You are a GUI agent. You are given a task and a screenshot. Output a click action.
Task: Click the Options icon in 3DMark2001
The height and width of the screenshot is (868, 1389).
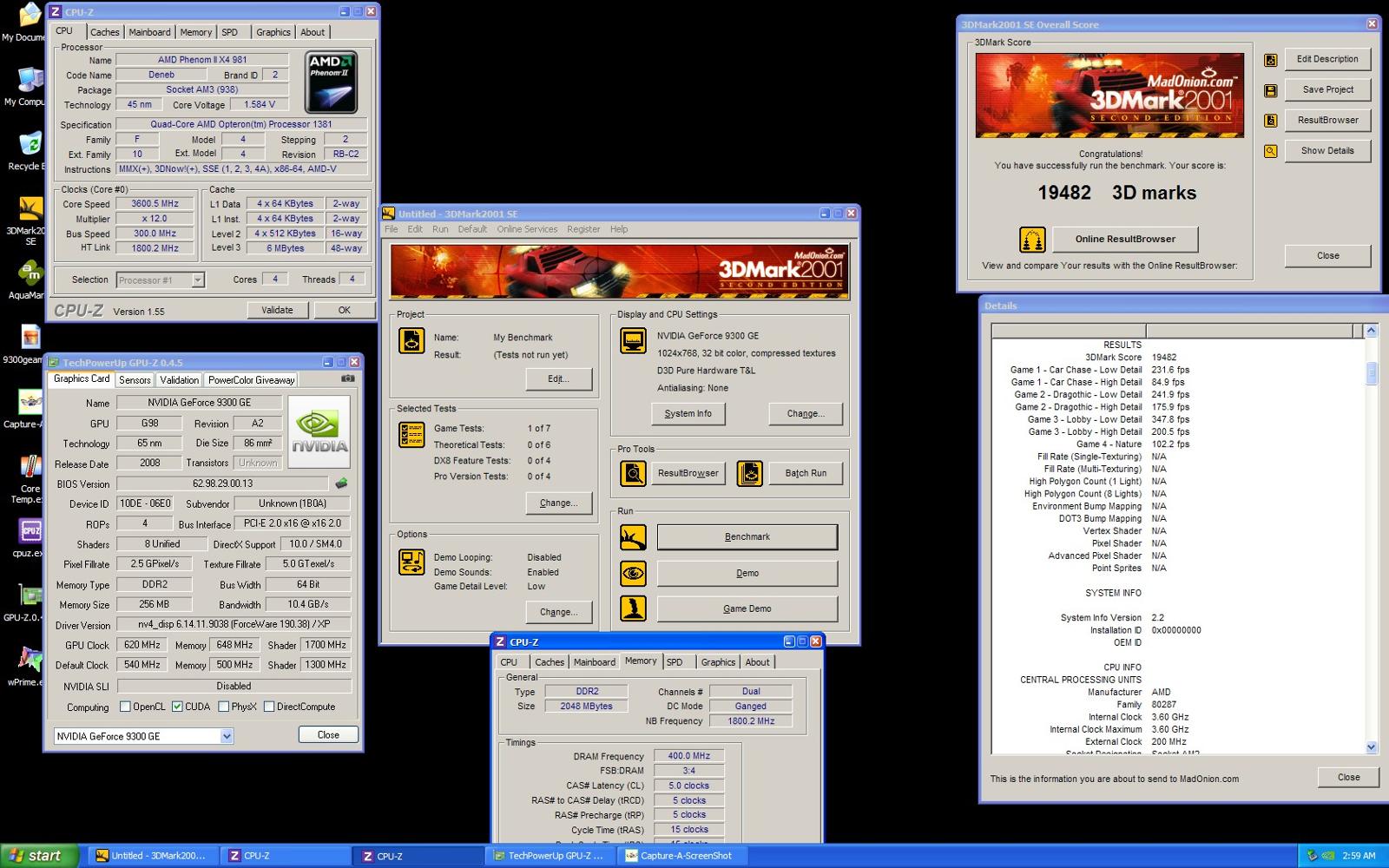[411, 562]
